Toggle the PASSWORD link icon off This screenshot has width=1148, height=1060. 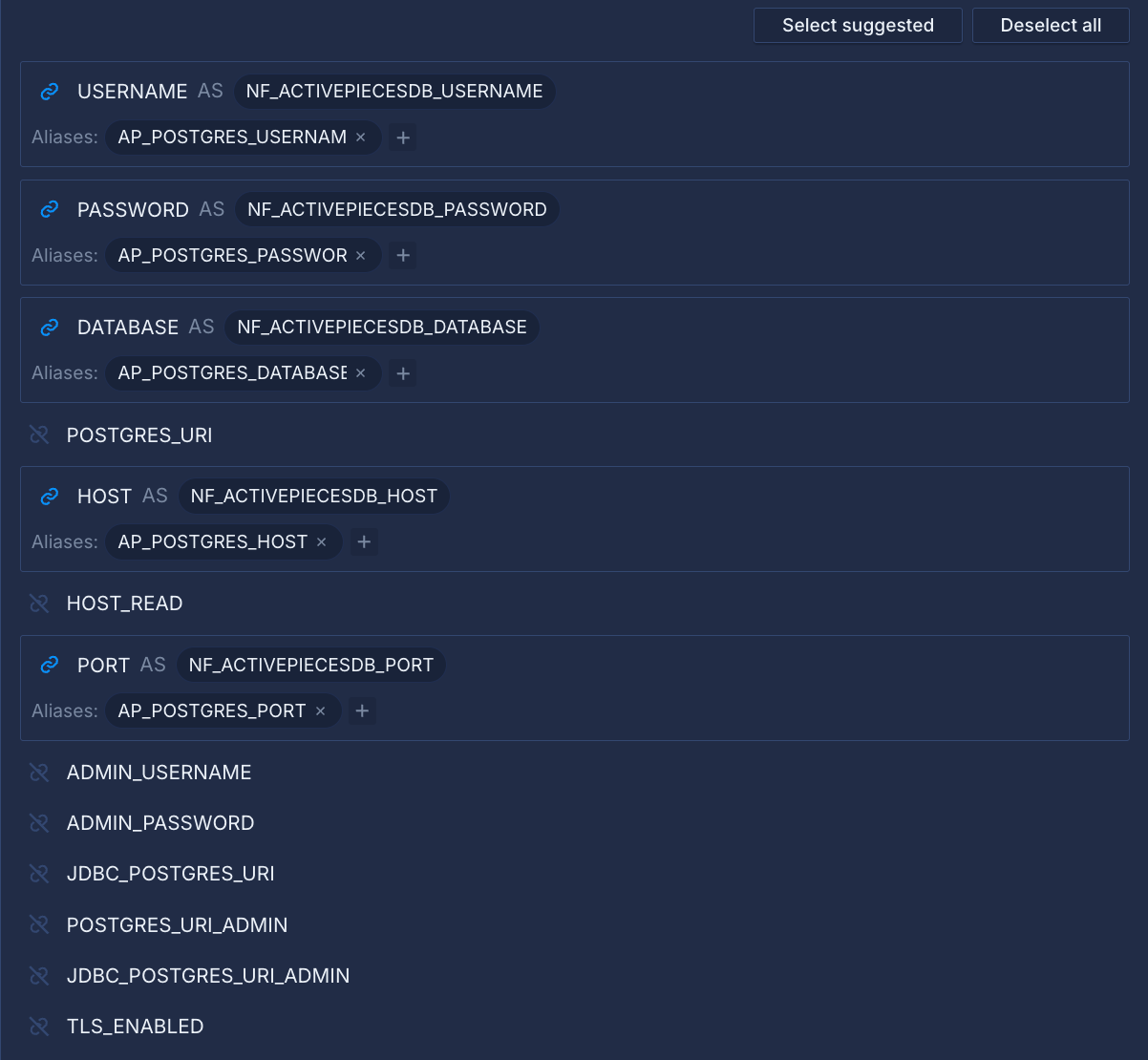(x=50, y=210)
